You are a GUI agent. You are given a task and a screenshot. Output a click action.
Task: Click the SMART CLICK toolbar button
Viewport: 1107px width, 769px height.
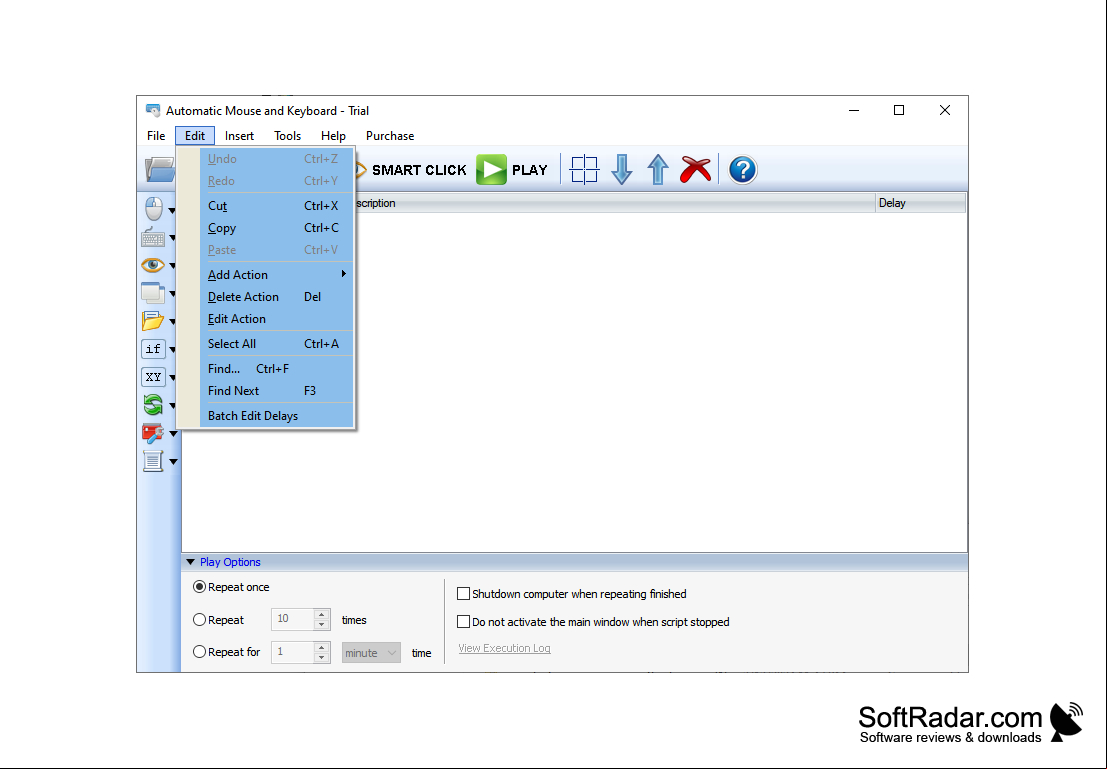(411, 169)
